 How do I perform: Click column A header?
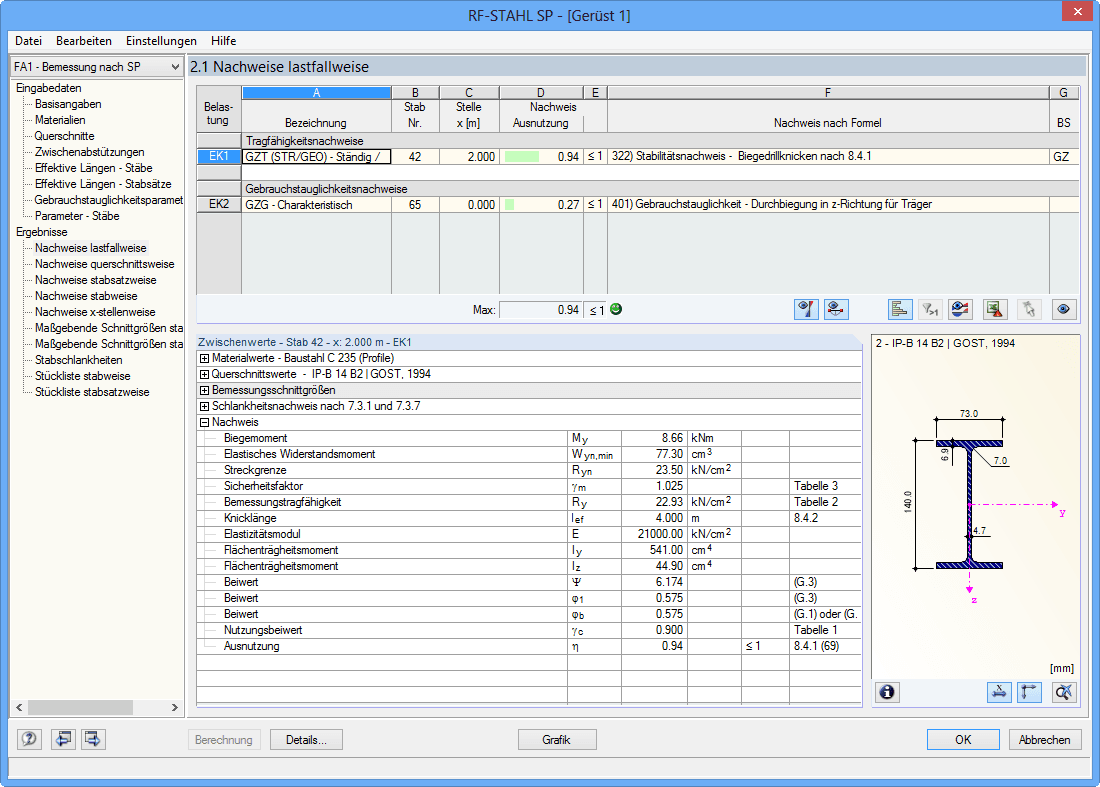click(316, 93)
